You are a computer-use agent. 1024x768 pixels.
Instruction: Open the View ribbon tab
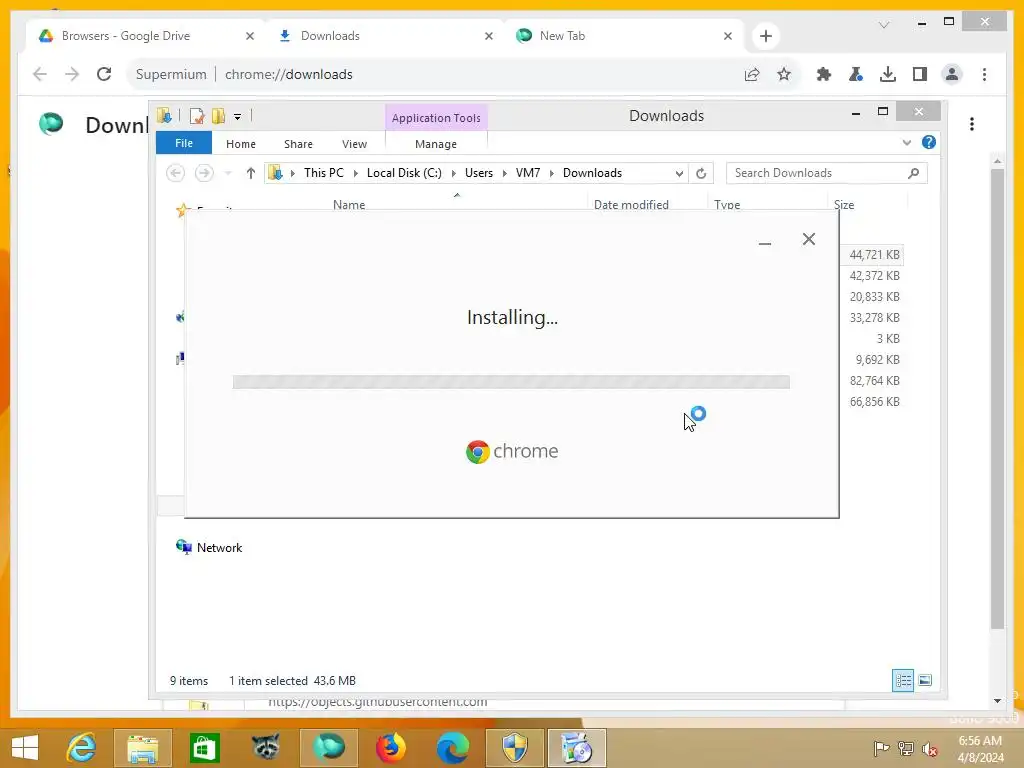[354, 144]
